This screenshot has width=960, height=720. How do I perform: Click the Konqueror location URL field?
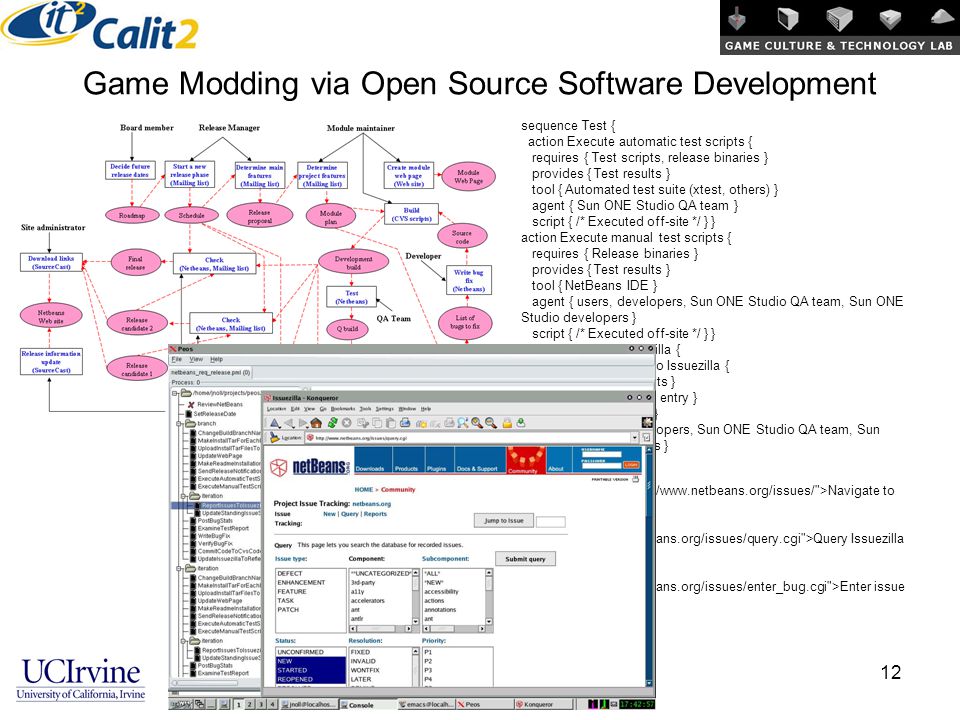(x=471, y=438)
